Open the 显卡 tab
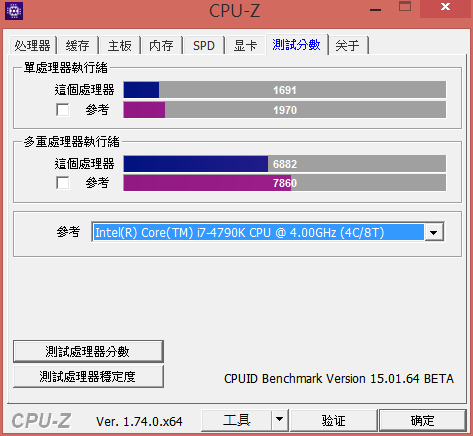This screenshot has height=436, width=473. (x=245, y=45)
